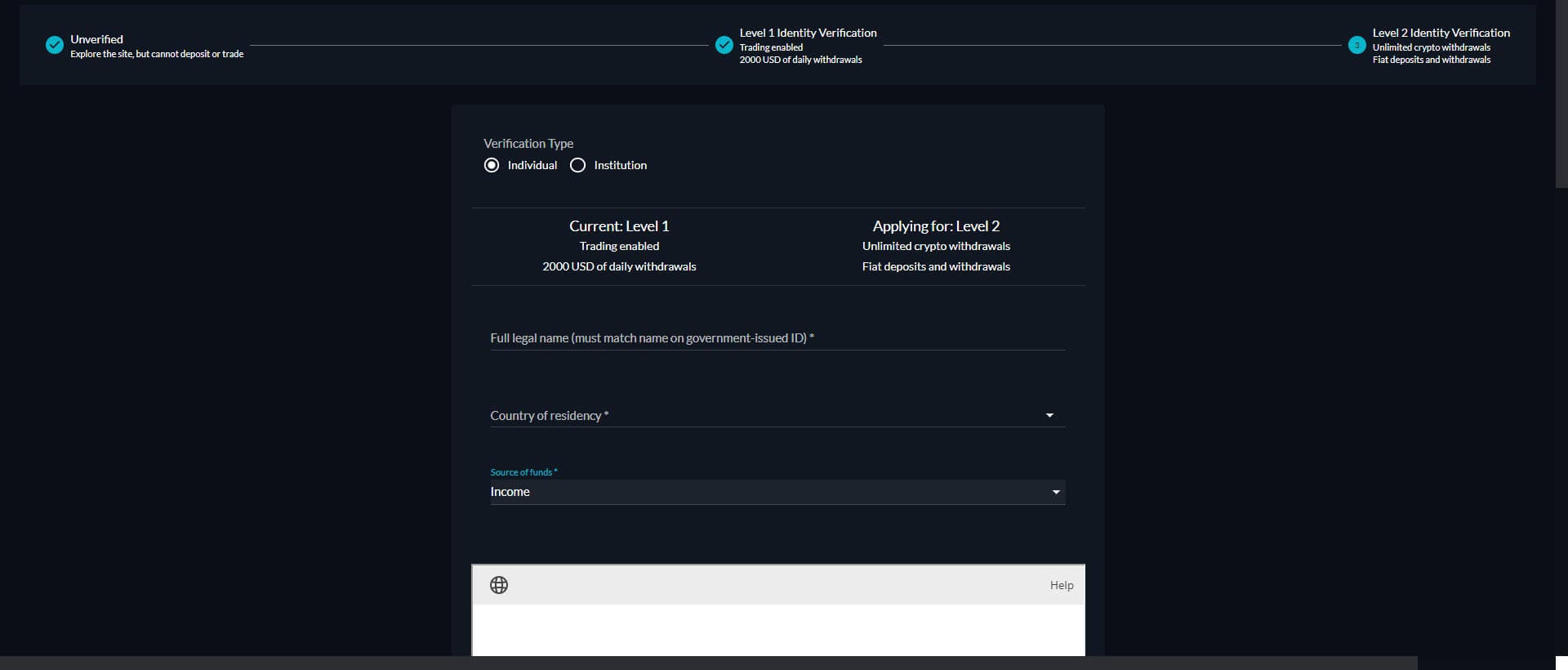Click the 'Source of funds' field label
Image resolution: width=1568 pixels, height=670 pixels.
523,472
